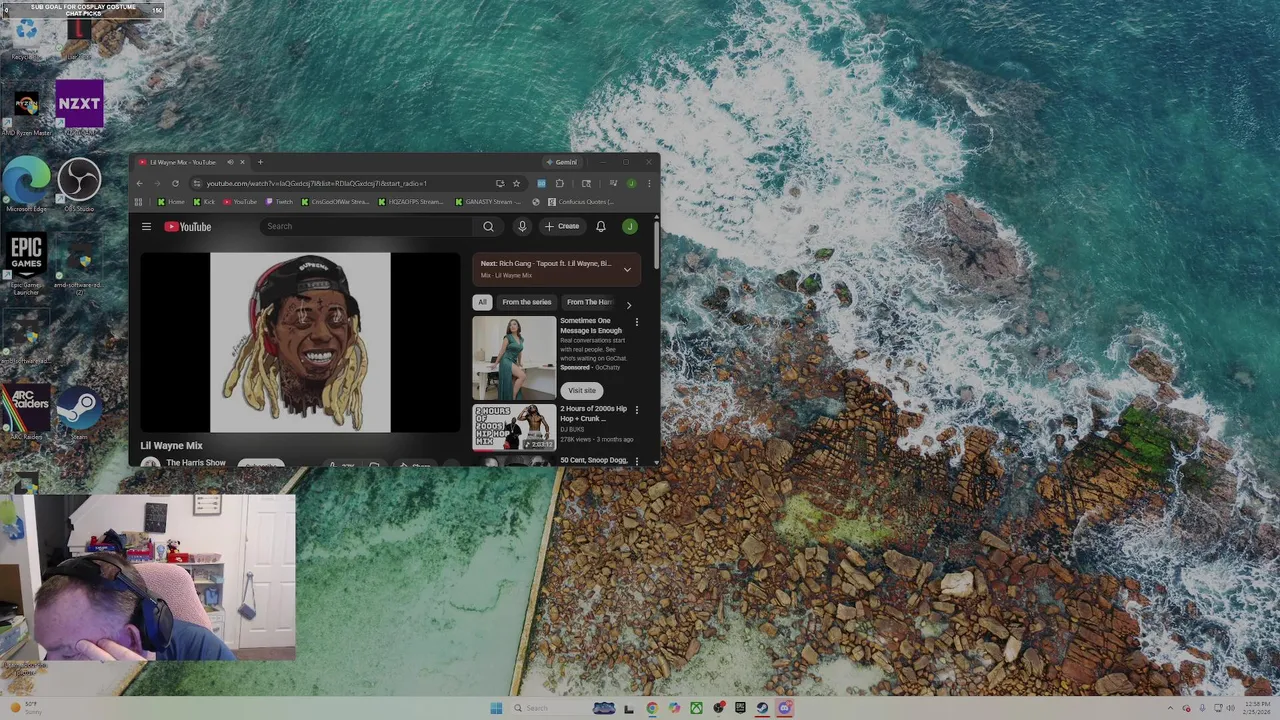
Task: Open OBS Studio desktop icon
Action: point(79,184)
